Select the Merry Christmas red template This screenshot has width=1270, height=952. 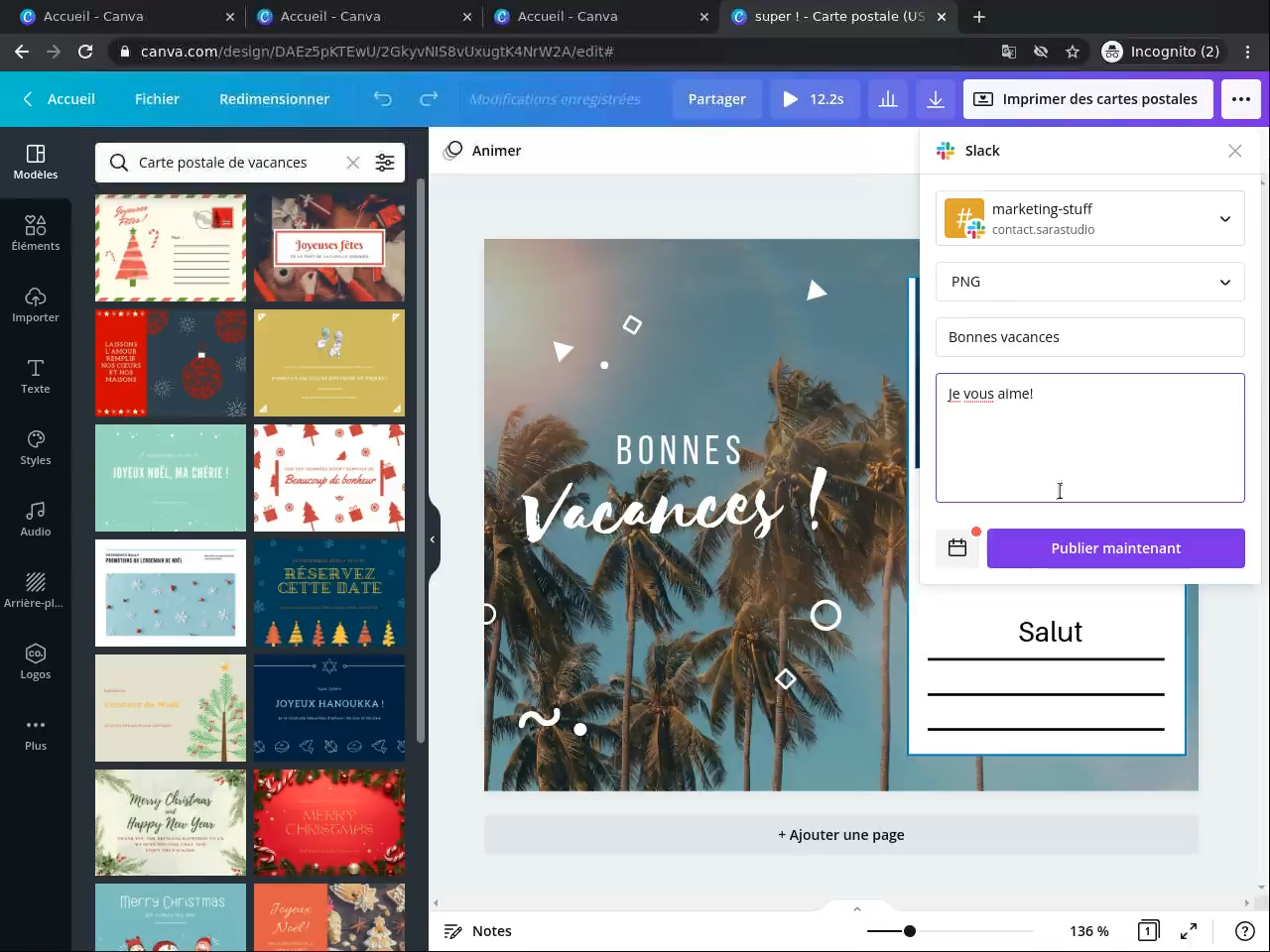329,823
